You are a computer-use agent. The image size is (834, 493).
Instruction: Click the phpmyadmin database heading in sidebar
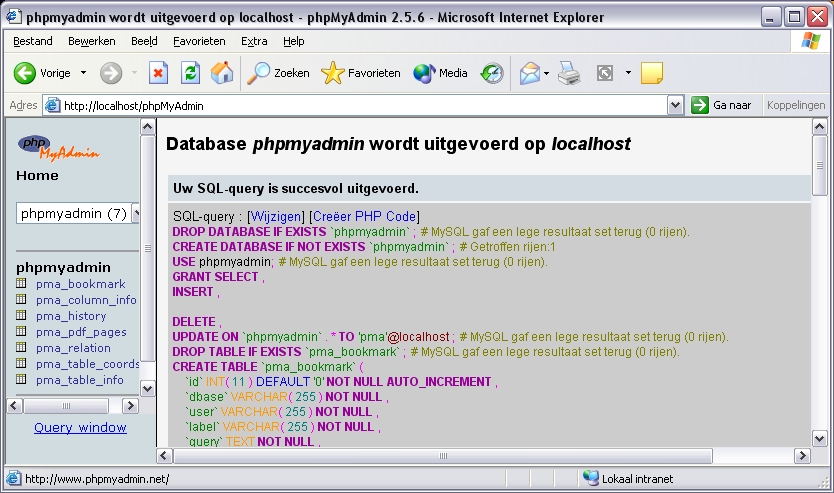pos(63,267)
